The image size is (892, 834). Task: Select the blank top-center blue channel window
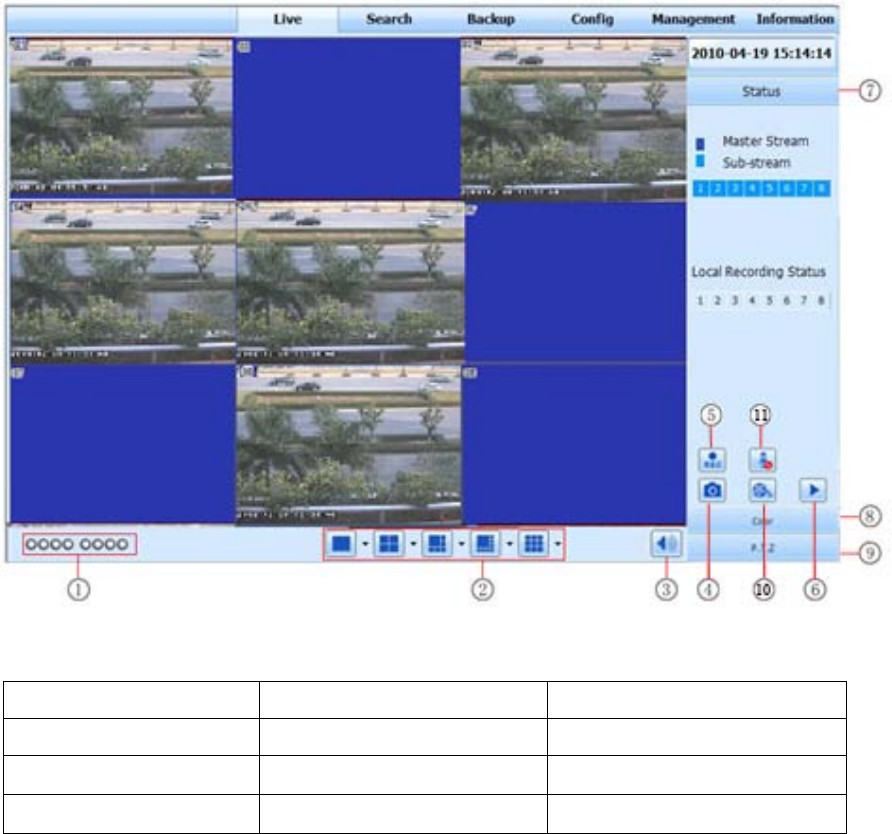[x=347, y=118]
